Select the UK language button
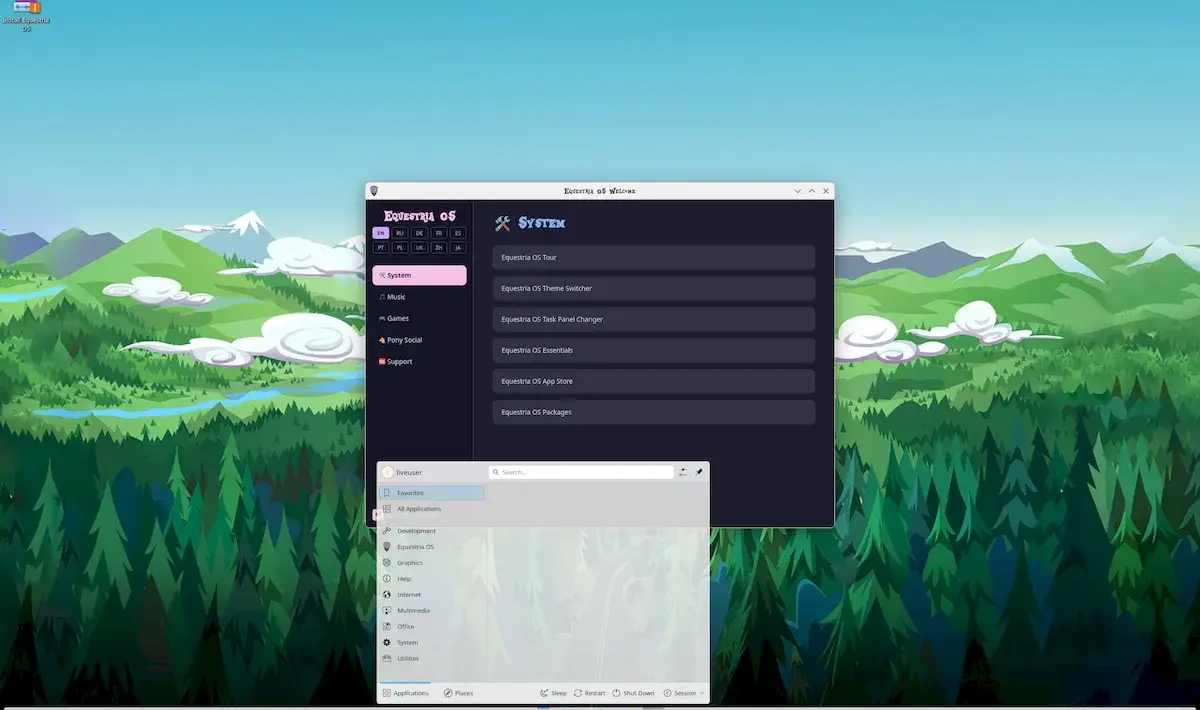The image size is (1200, 710). click(420, 247)
